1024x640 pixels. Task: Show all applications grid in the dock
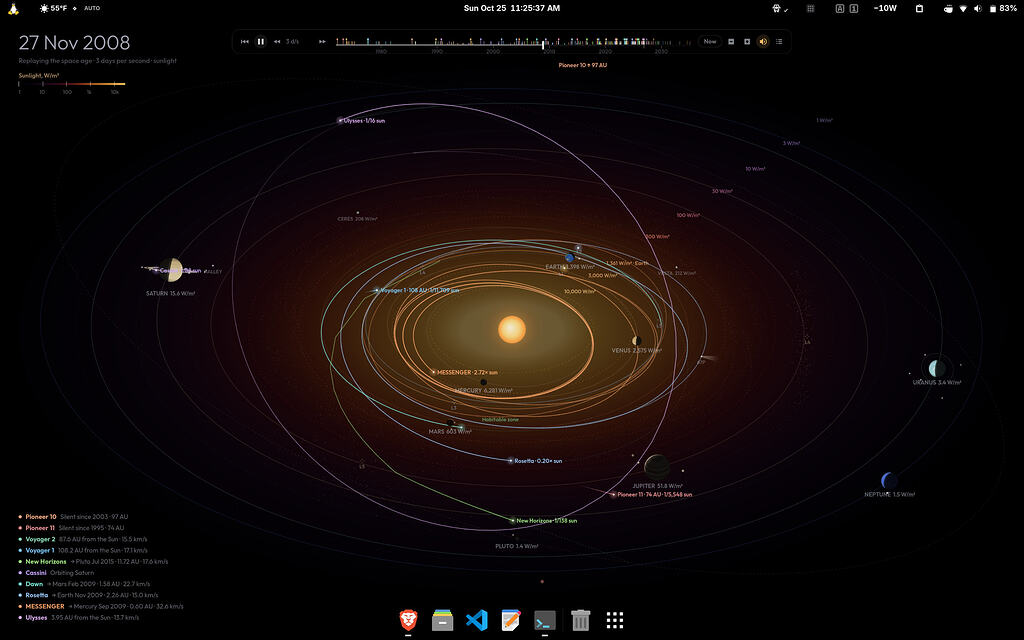tap(615, 620)
